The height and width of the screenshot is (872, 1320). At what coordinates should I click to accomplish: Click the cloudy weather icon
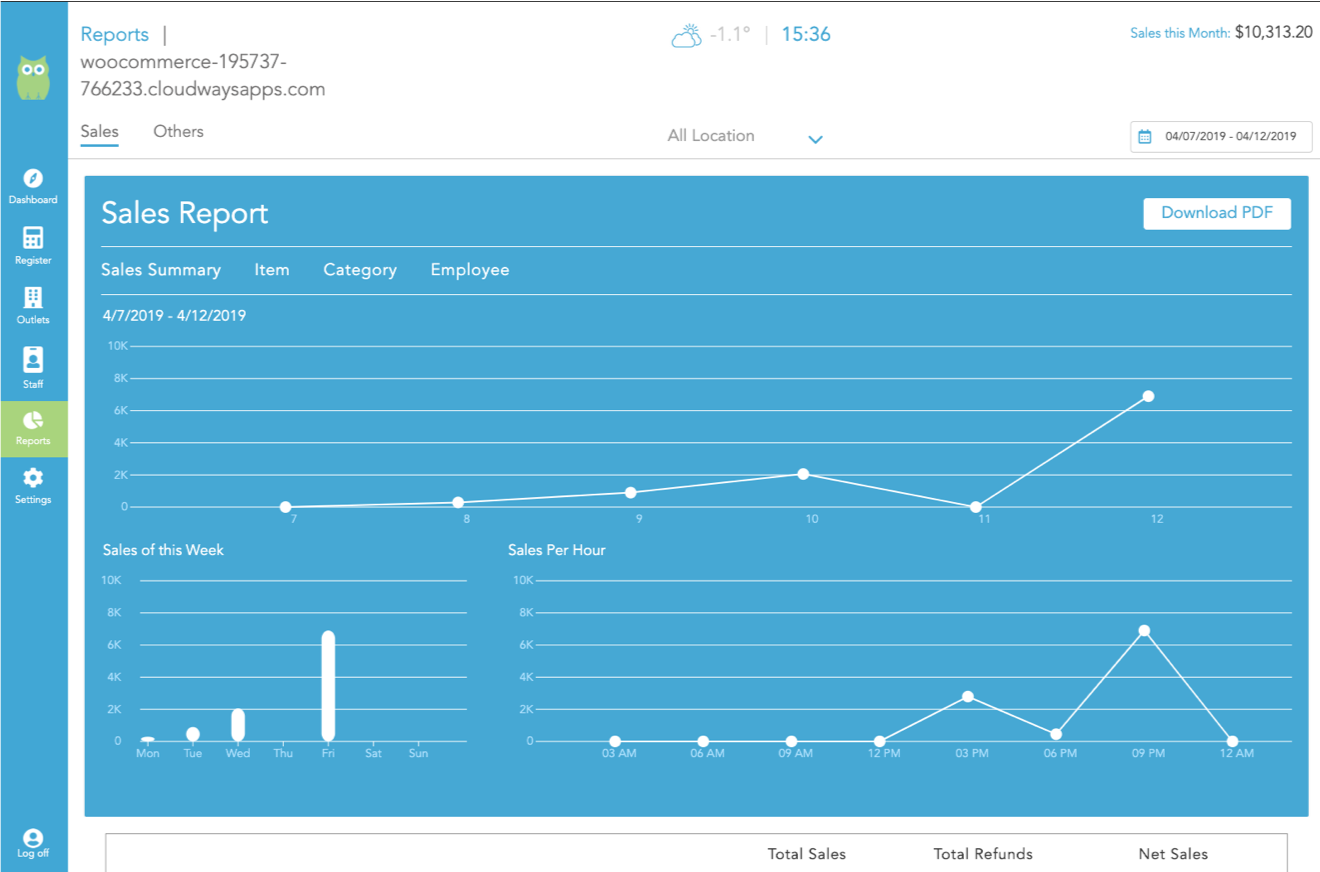686,37
